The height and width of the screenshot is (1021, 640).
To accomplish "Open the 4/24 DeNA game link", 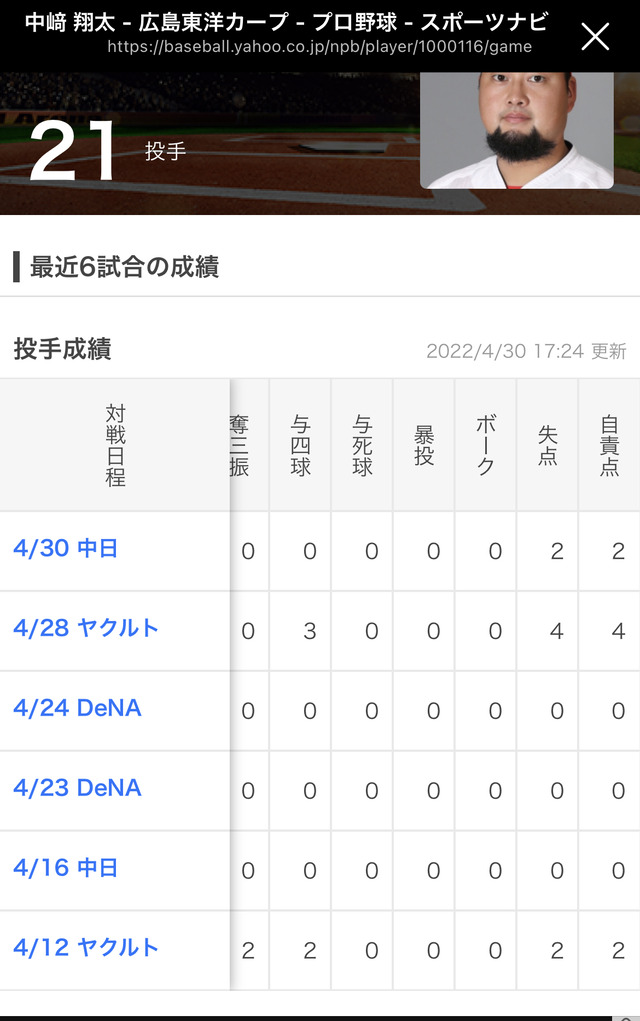I will tap(77, 708).
